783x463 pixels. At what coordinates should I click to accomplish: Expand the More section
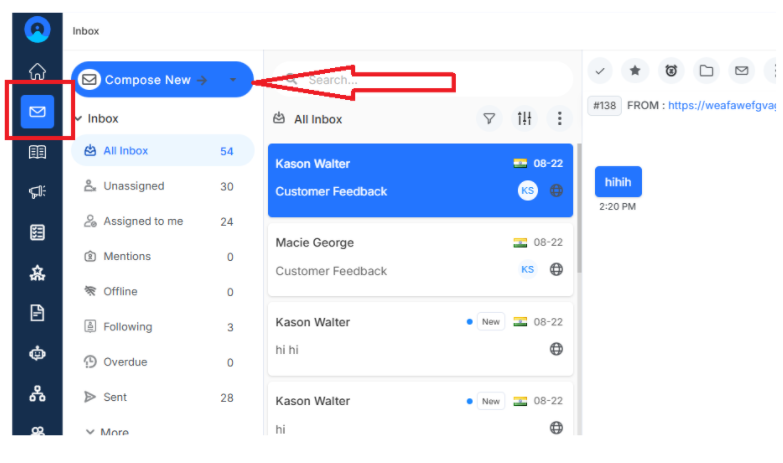(108, 432)
